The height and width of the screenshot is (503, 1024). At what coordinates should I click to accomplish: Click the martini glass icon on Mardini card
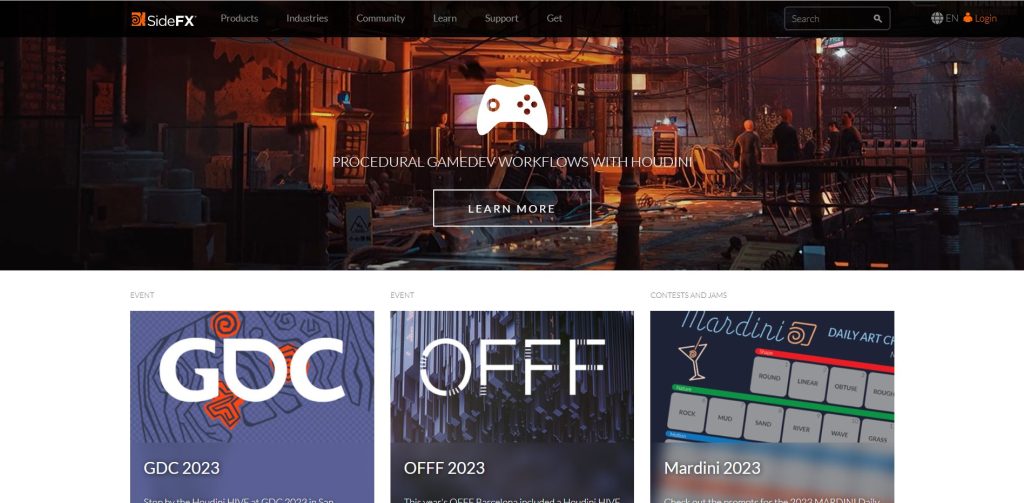coord(692,359)
